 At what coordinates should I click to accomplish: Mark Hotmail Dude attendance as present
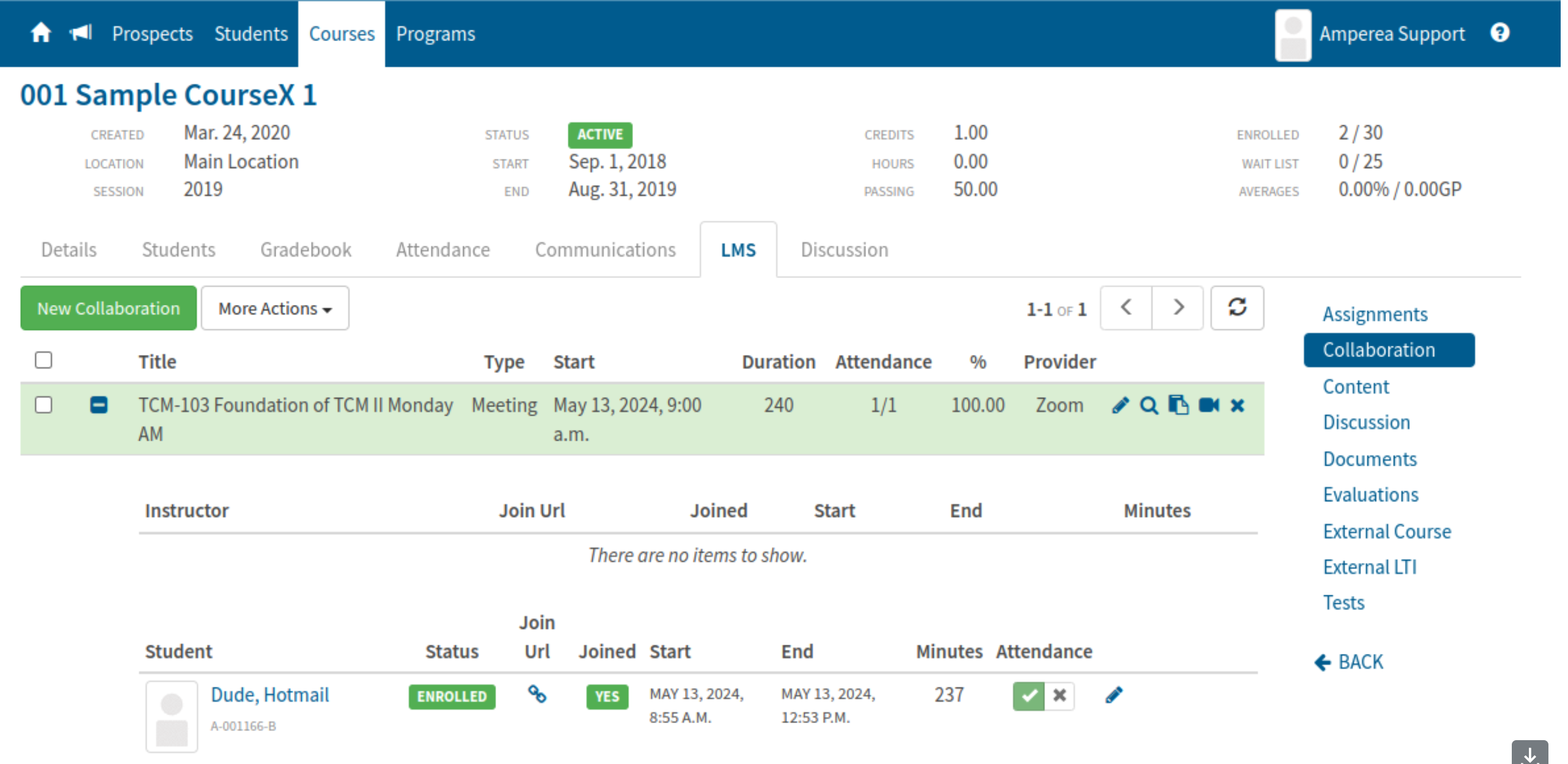pos(1028,696)
